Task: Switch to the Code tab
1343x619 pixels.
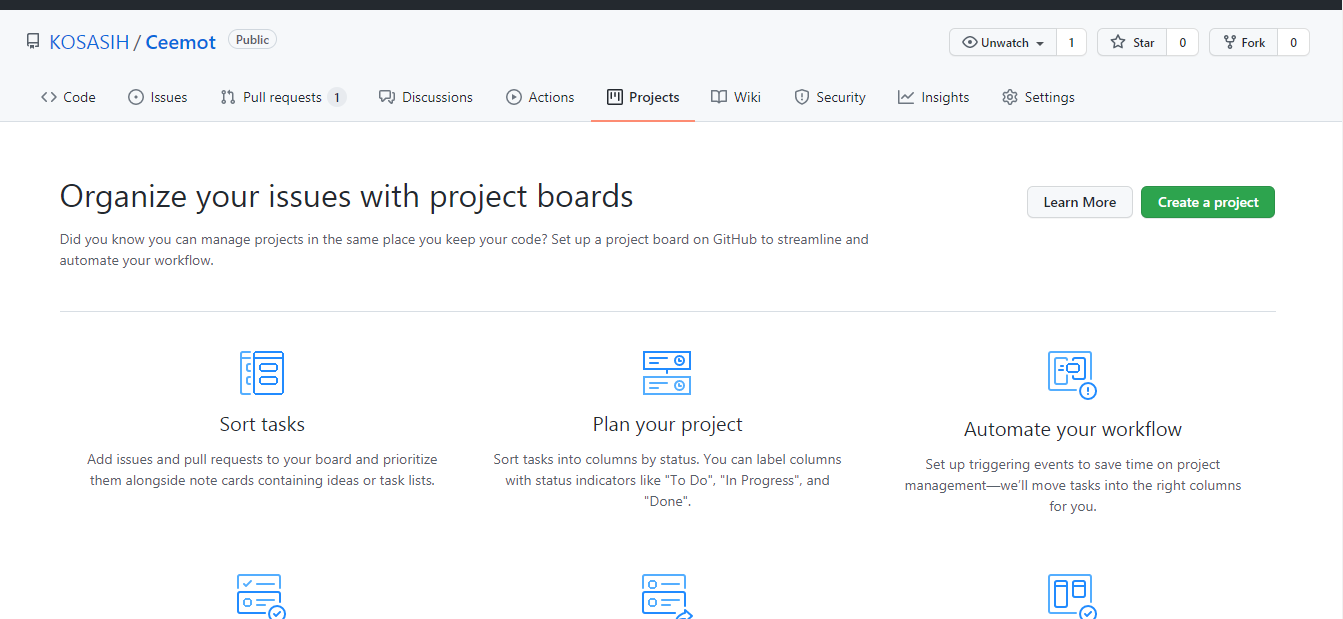Action: click(x=68, y=97)
